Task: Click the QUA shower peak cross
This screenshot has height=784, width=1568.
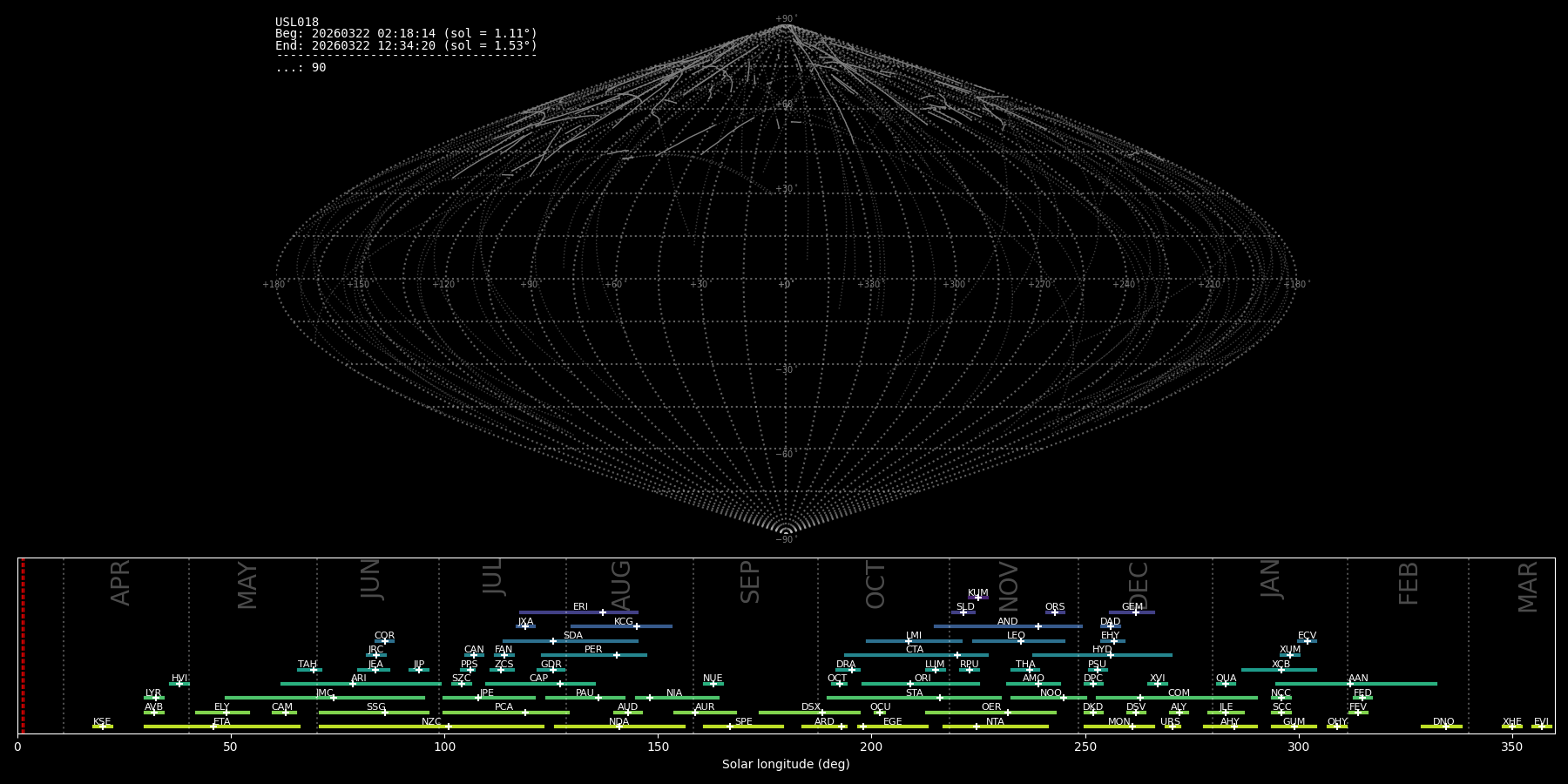Action: tap(1226, 684)
